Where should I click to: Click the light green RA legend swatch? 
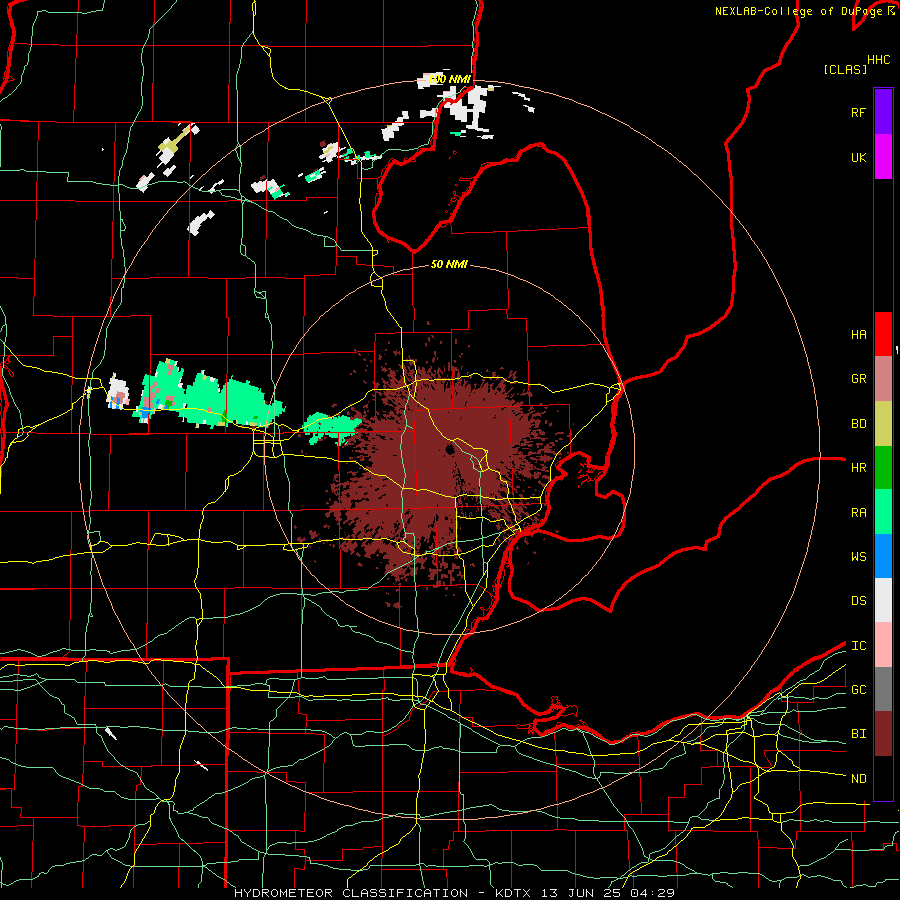tap(883, 512)
